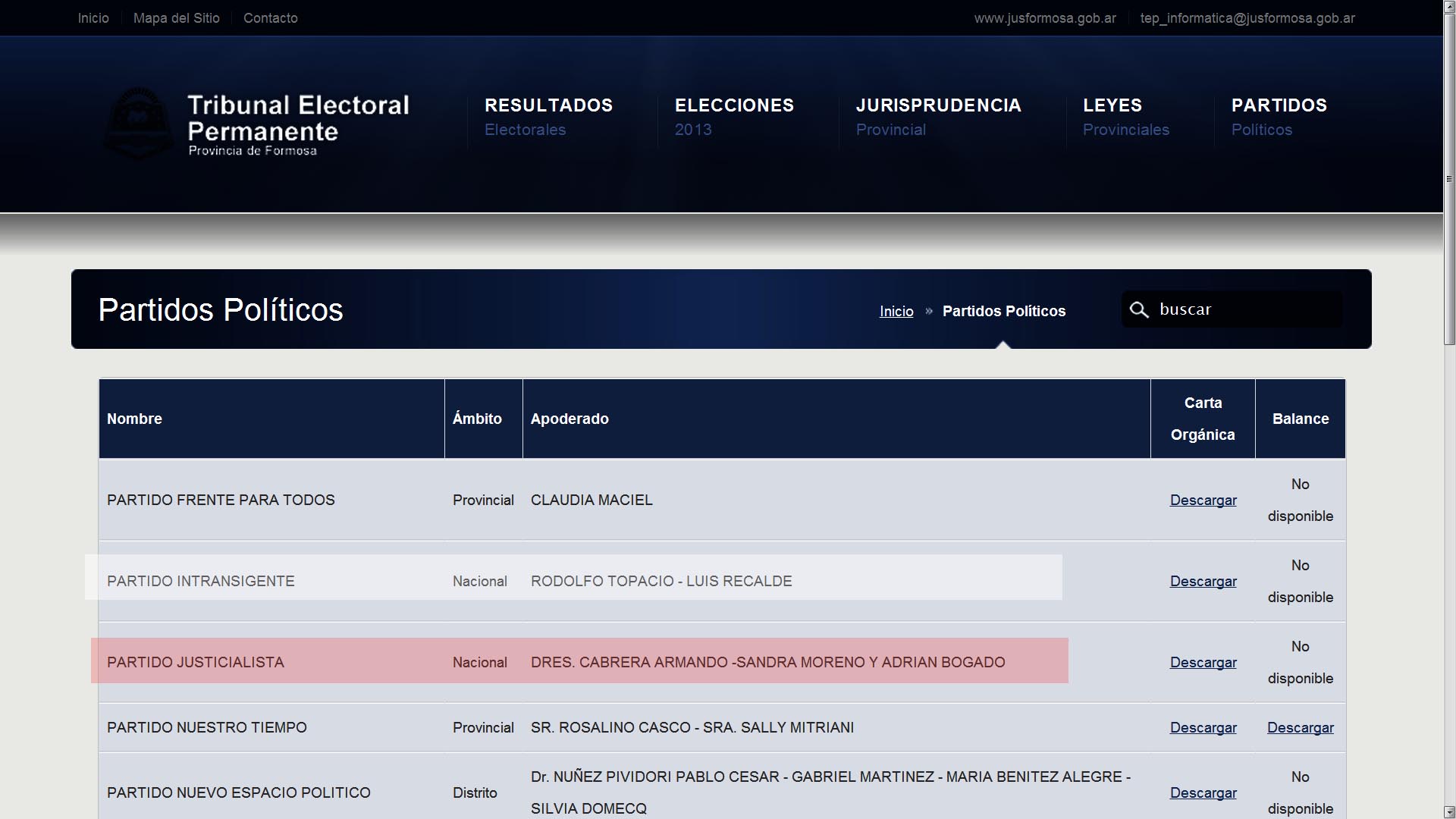The image size is (1456, 819).
Task: Open the Leyes Provinciales menu
Action: click(x=1125, y=117)
